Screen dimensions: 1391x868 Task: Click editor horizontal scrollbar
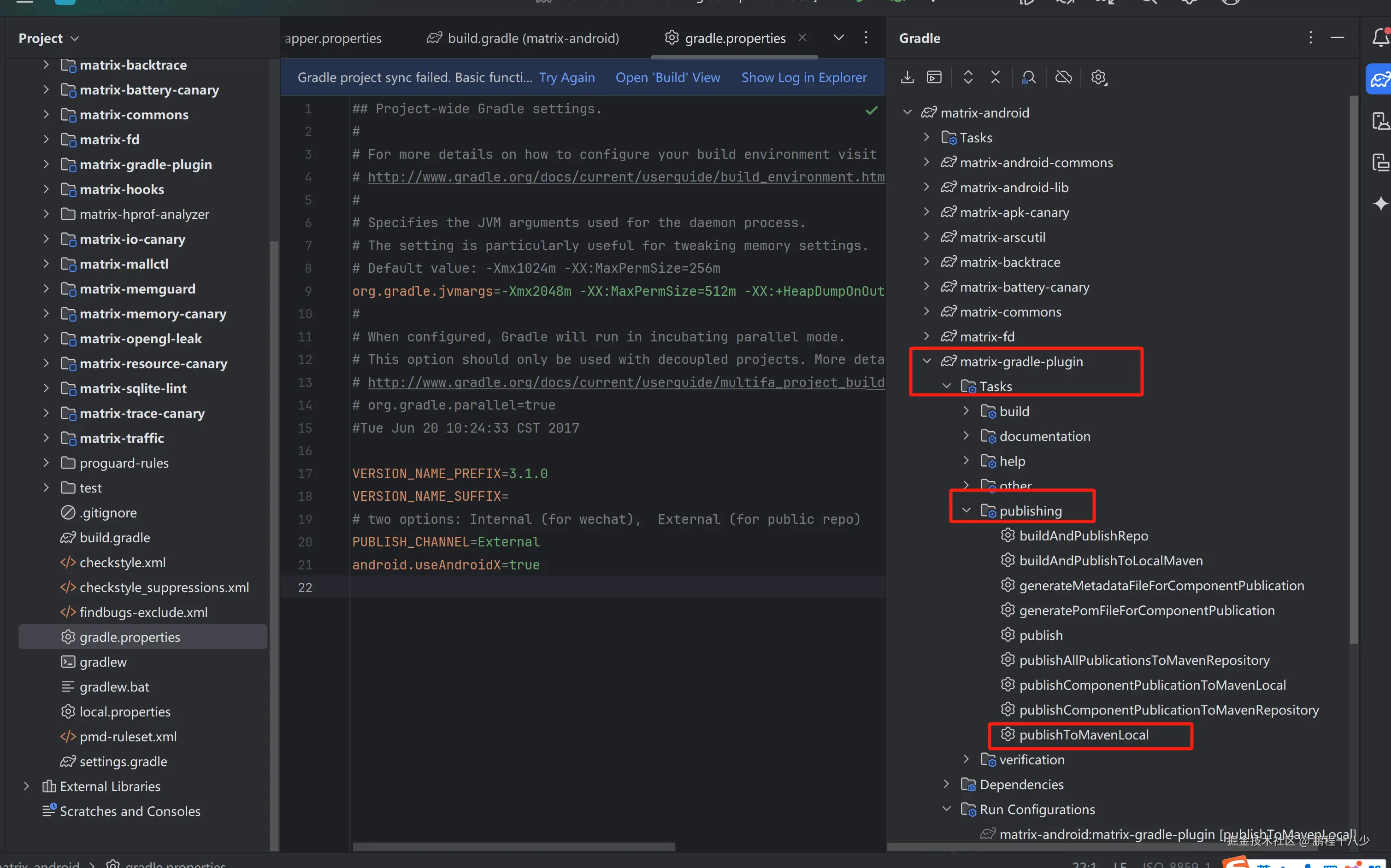pyautogui.click(x=513, y=846)
